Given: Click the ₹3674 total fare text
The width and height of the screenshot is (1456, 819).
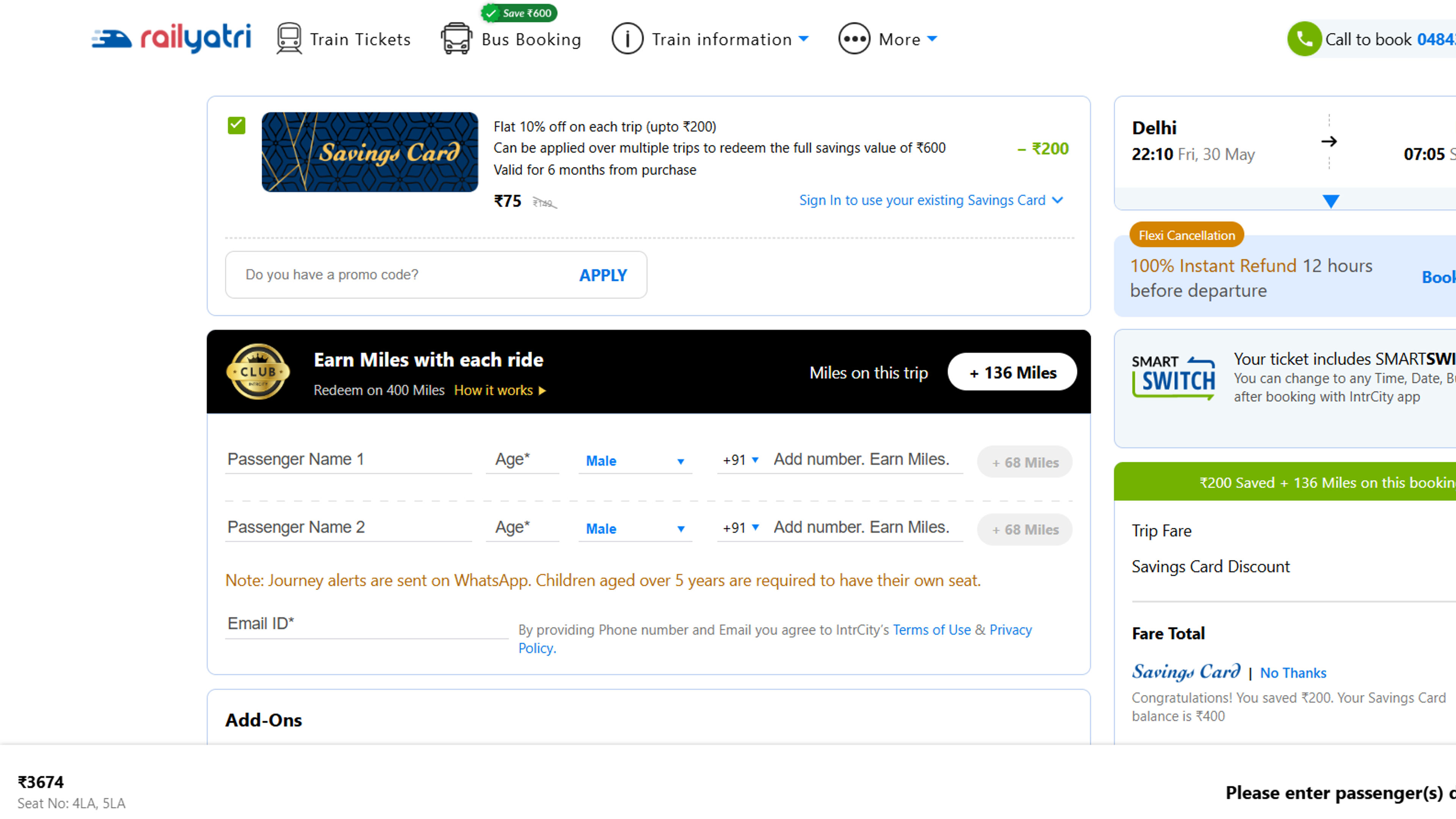Looking at the screenshot, I should (x=41, y=782).
